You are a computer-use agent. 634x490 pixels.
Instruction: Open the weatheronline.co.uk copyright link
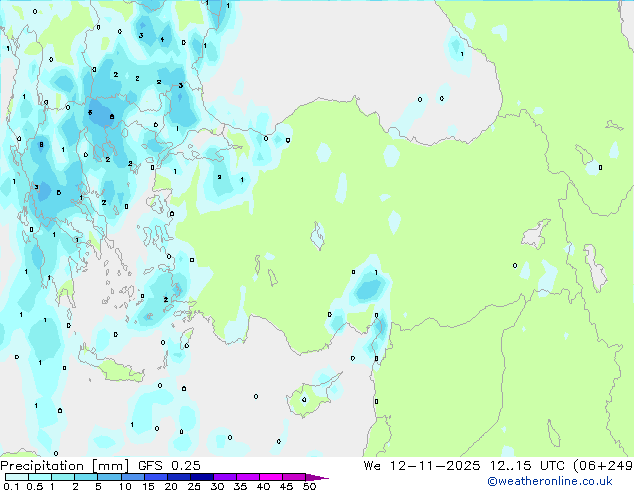549,481
